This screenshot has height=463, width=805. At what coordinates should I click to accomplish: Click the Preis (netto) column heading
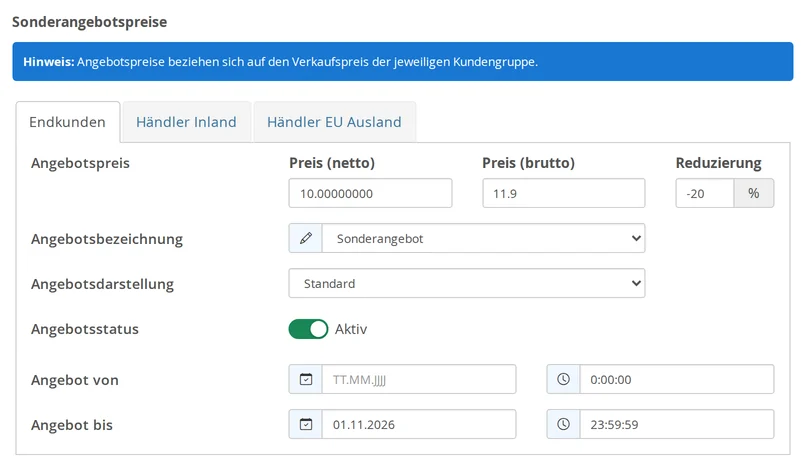tap(332, 163)
